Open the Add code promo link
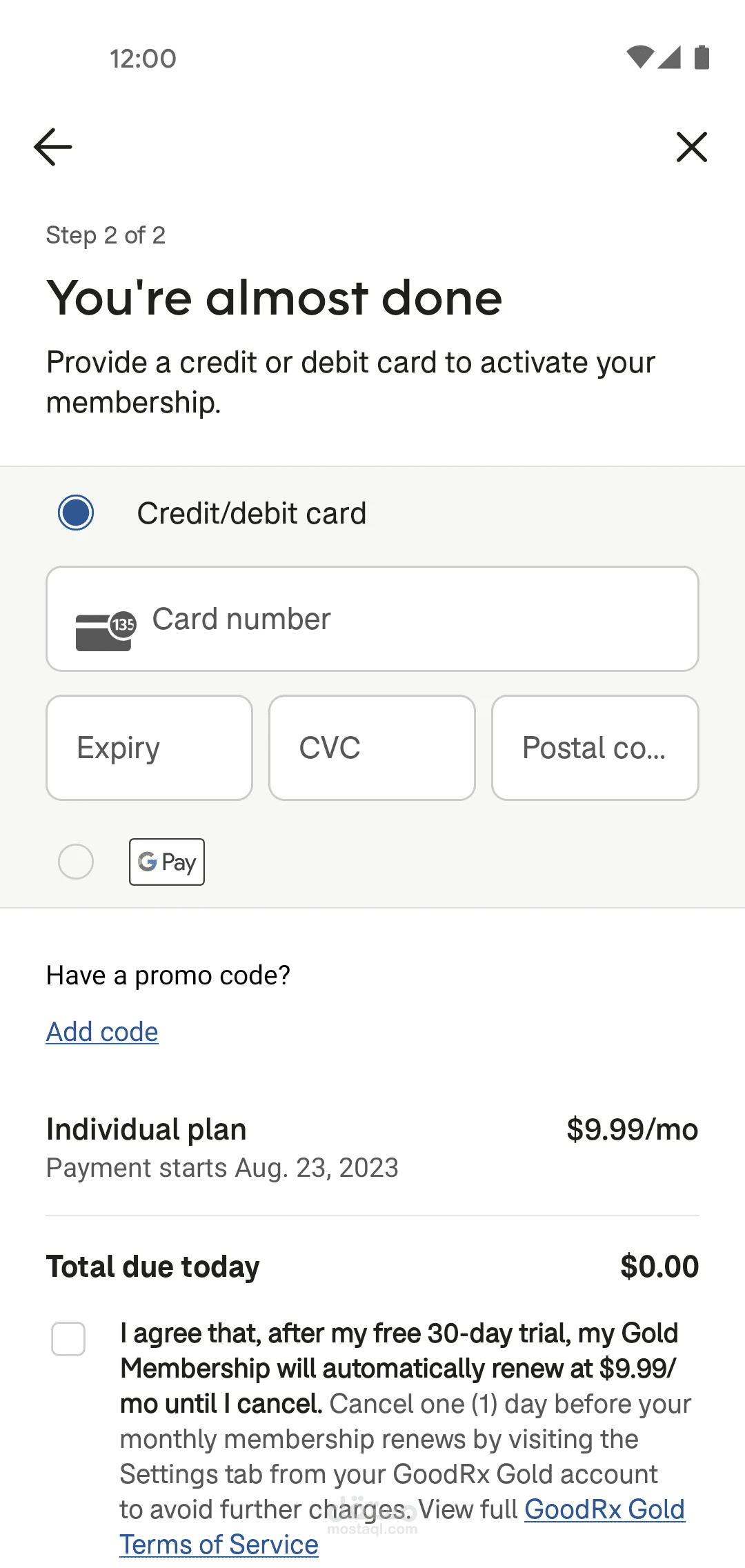745x1568 pixels. click(102, 1032)
